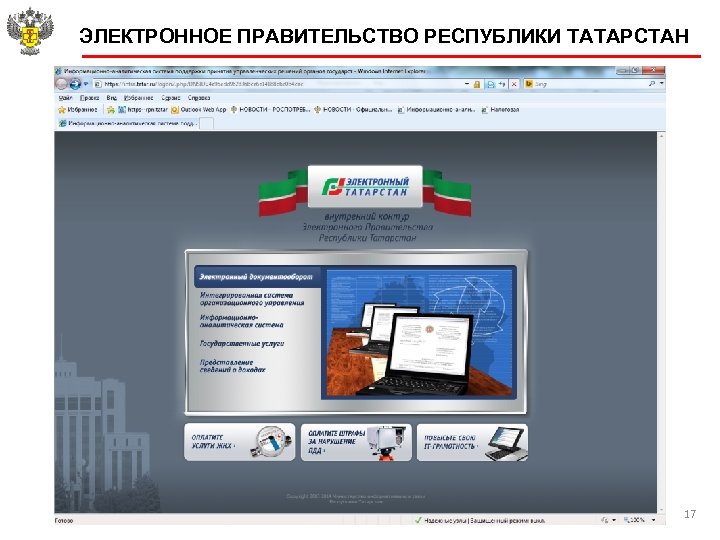Click the compatibility view icon in address bar
Image resolution: width=720 pixels, height=540 pixels.
[490, 84]
